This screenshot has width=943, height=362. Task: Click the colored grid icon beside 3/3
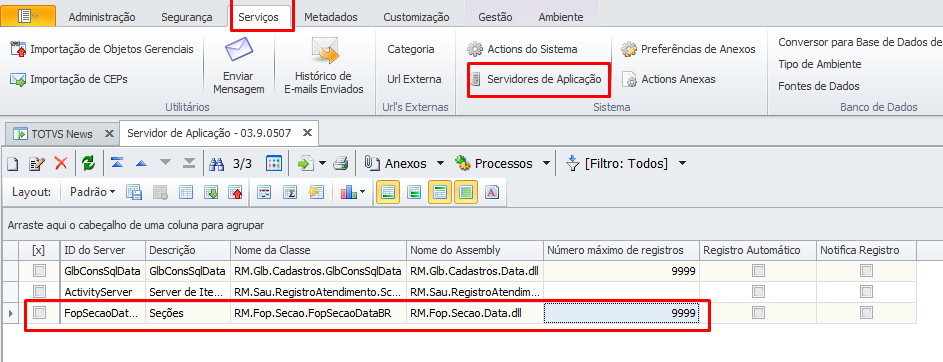(274, 163)
